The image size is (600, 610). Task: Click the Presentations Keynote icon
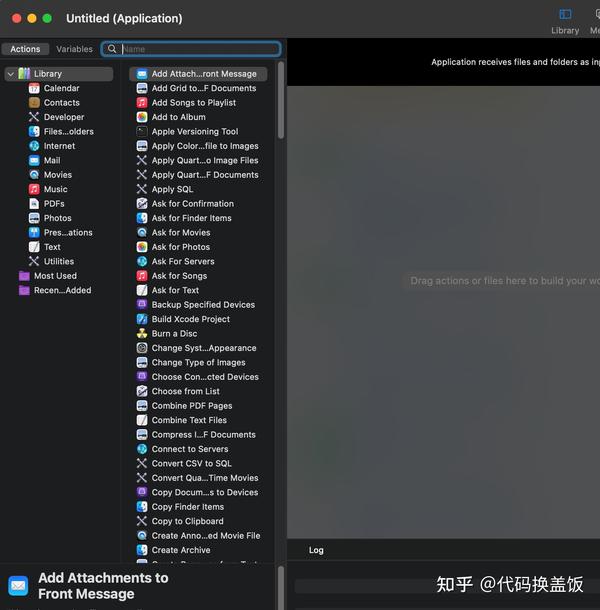click(34, 232)
